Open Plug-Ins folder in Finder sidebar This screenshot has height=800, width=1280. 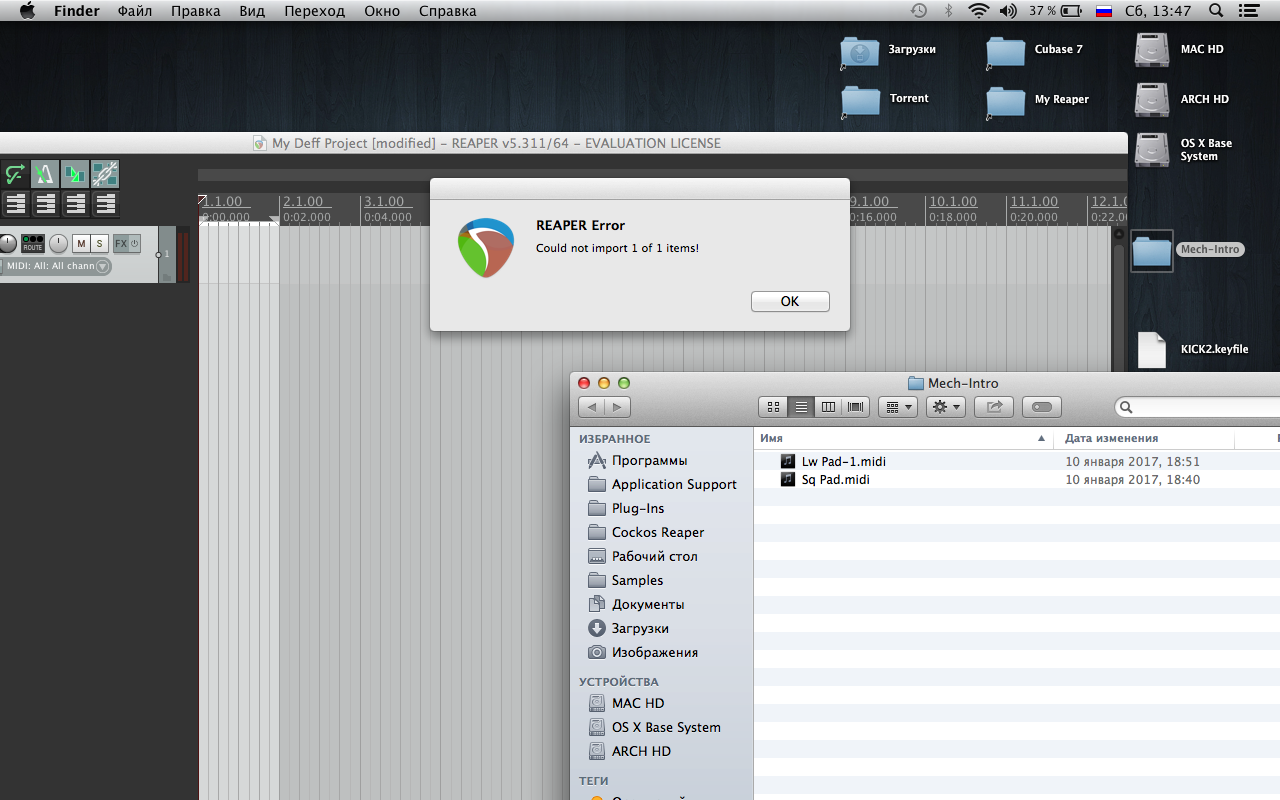627,508
